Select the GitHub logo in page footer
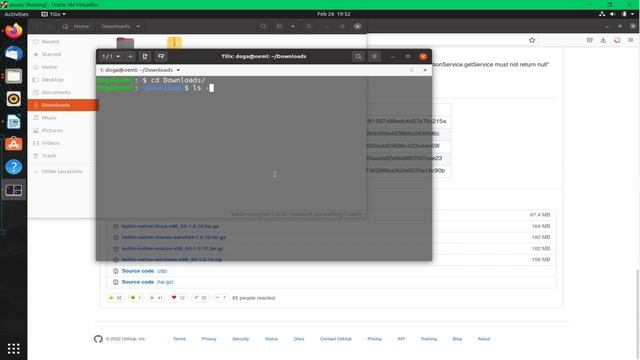640x360 pixels. coord(98,339)
